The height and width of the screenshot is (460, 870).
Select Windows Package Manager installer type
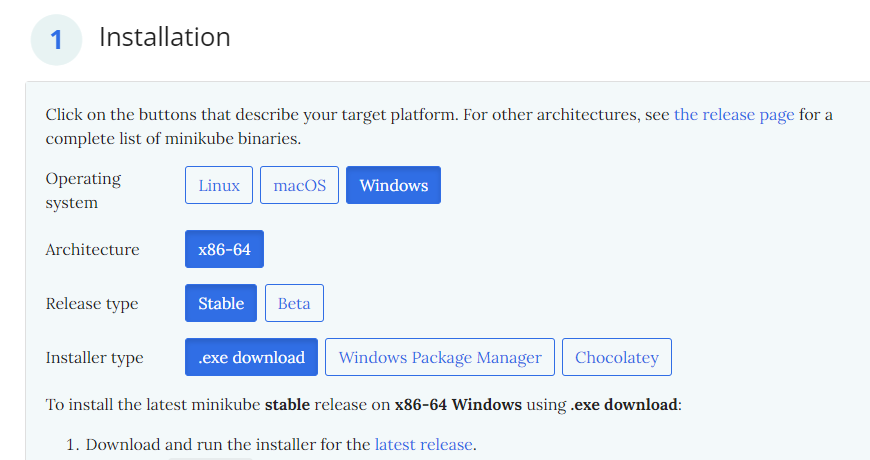click(440, 357)
